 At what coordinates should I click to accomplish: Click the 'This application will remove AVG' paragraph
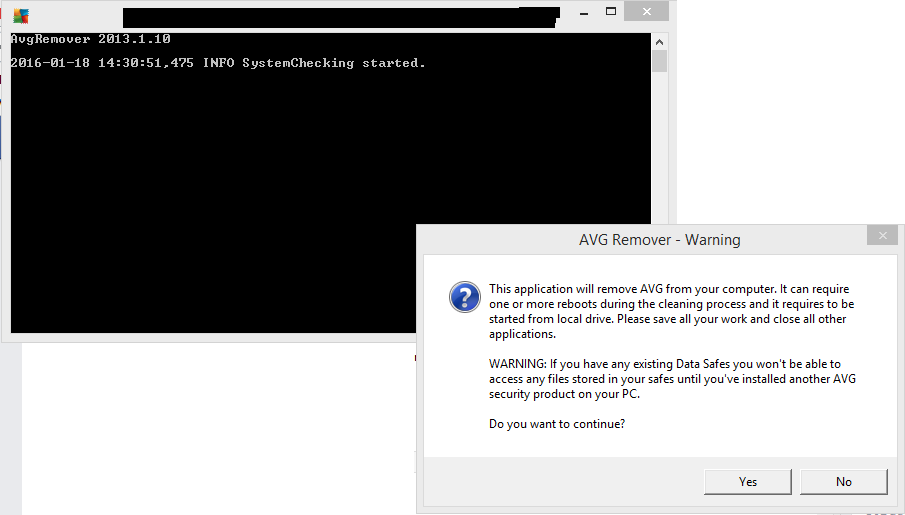pyautogui.click(x=671, y=311)
